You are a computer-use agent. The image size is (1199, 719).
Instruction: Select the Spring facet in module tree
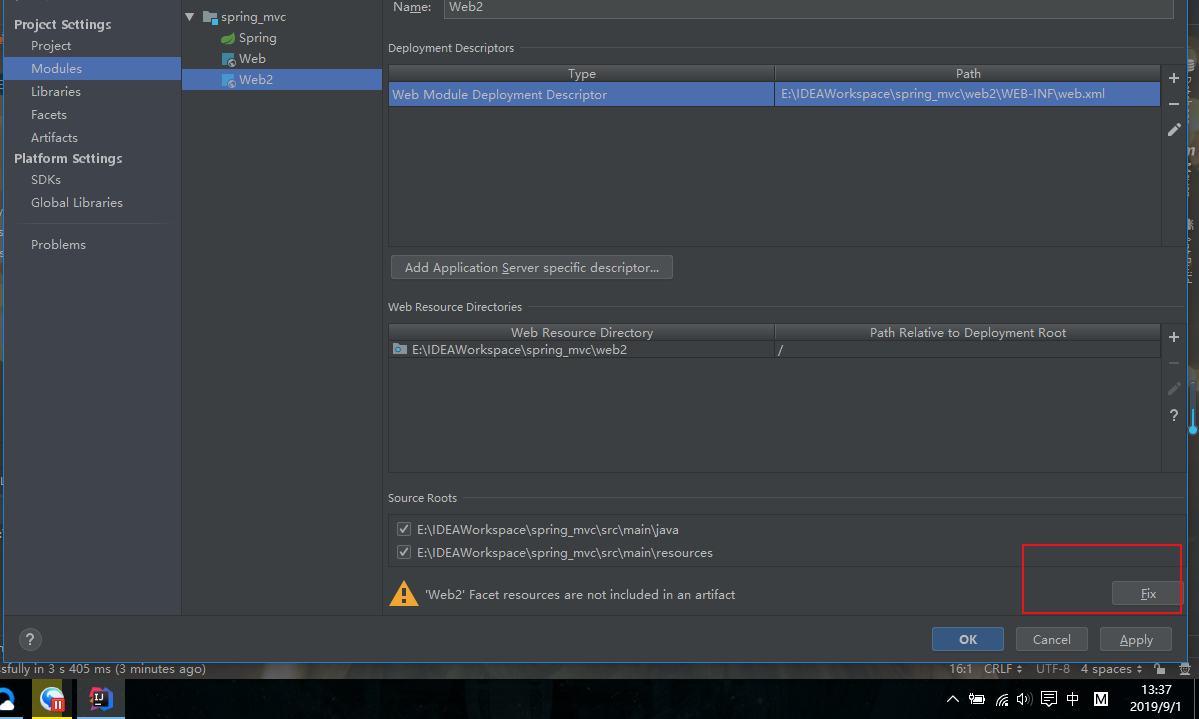click(x=258, y=38)
